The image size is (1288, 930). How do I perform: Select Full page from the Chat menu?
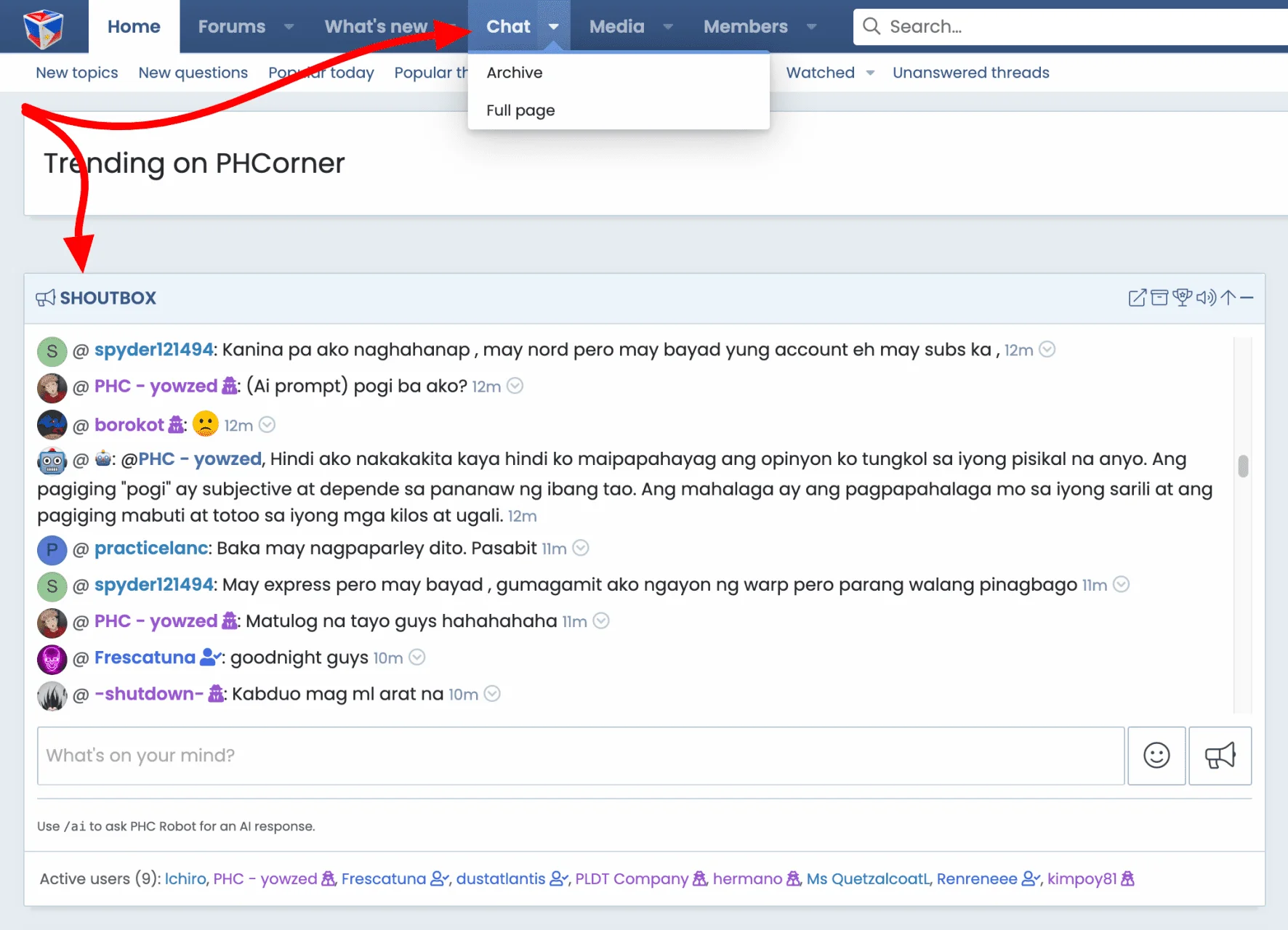tap(619, 110)
